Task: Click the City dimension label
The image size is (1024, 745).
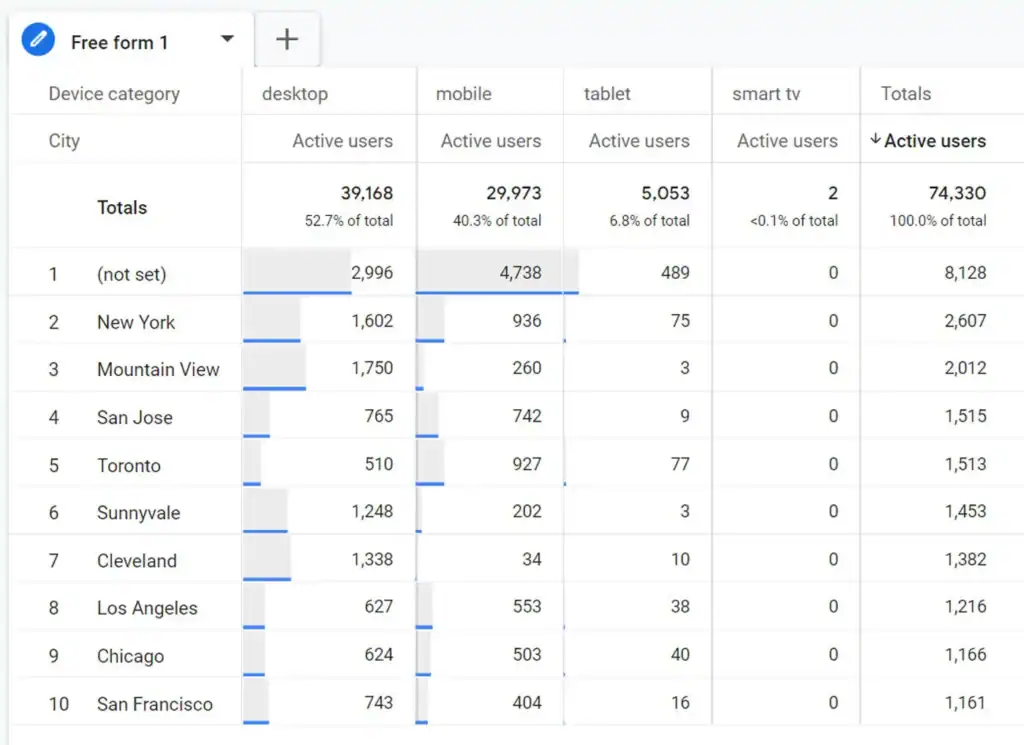Action: click(64, 140)
